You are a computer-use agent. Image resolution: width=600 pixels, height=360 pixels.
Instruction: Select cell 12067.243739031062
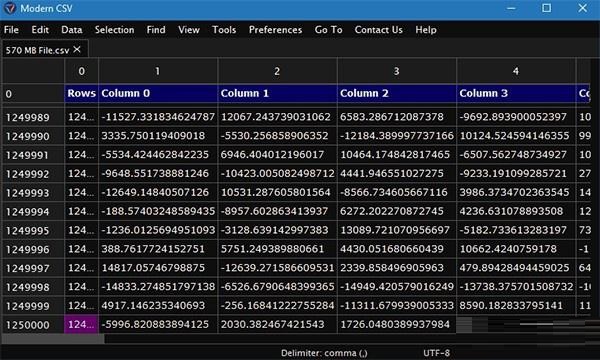point(277,117)
